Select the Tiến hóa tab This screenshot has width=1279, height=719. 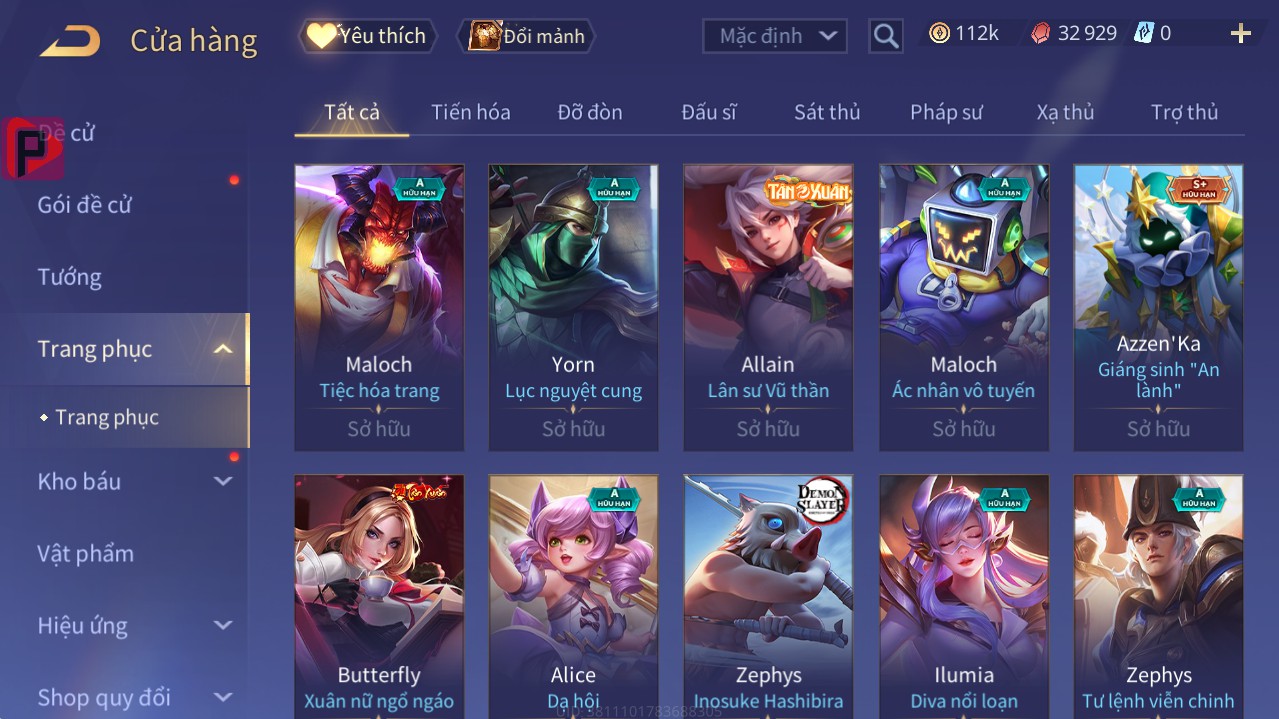(x=470, y=112)
